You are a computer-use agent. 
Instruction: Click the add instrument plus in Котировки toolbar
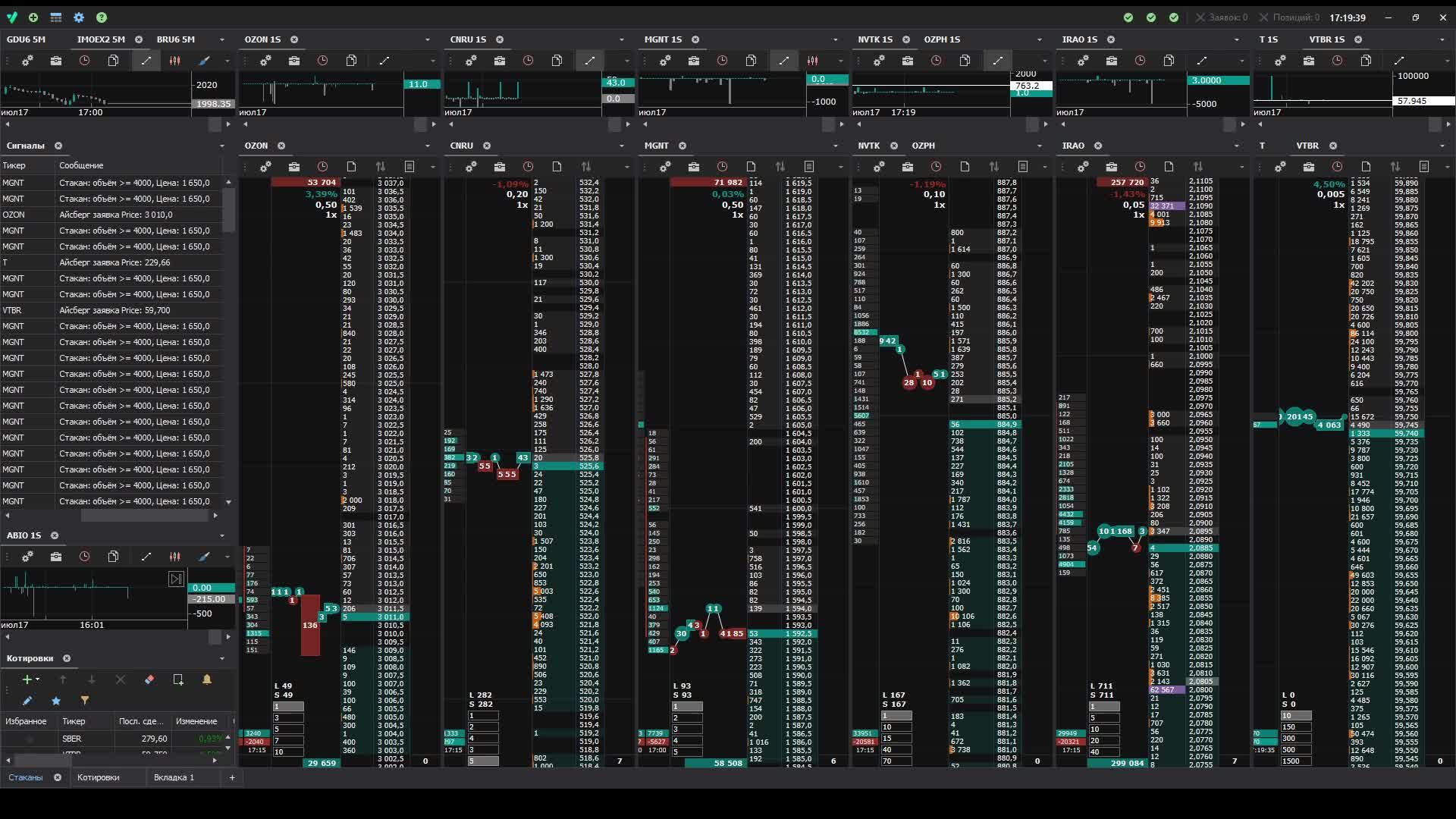point(27,679)
